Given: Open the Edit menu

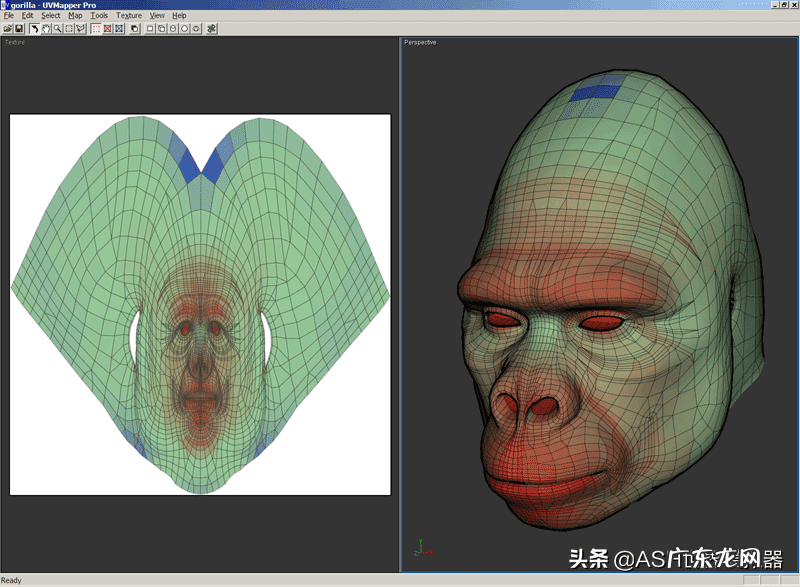Looking at the screenshot, I should (x=27, y=16).
